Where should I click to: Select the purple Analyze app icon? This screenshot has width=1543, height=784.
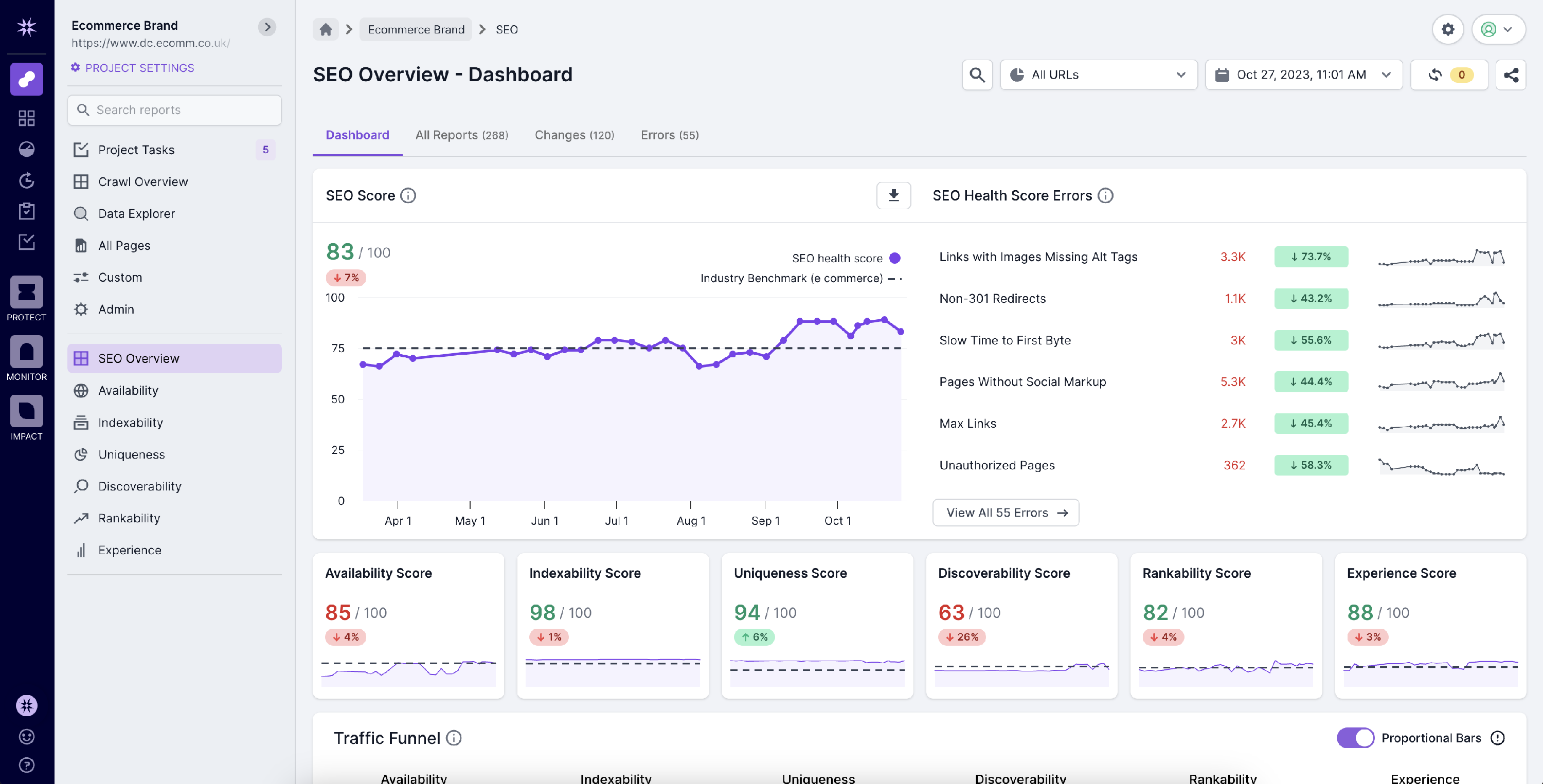(26, 79)
